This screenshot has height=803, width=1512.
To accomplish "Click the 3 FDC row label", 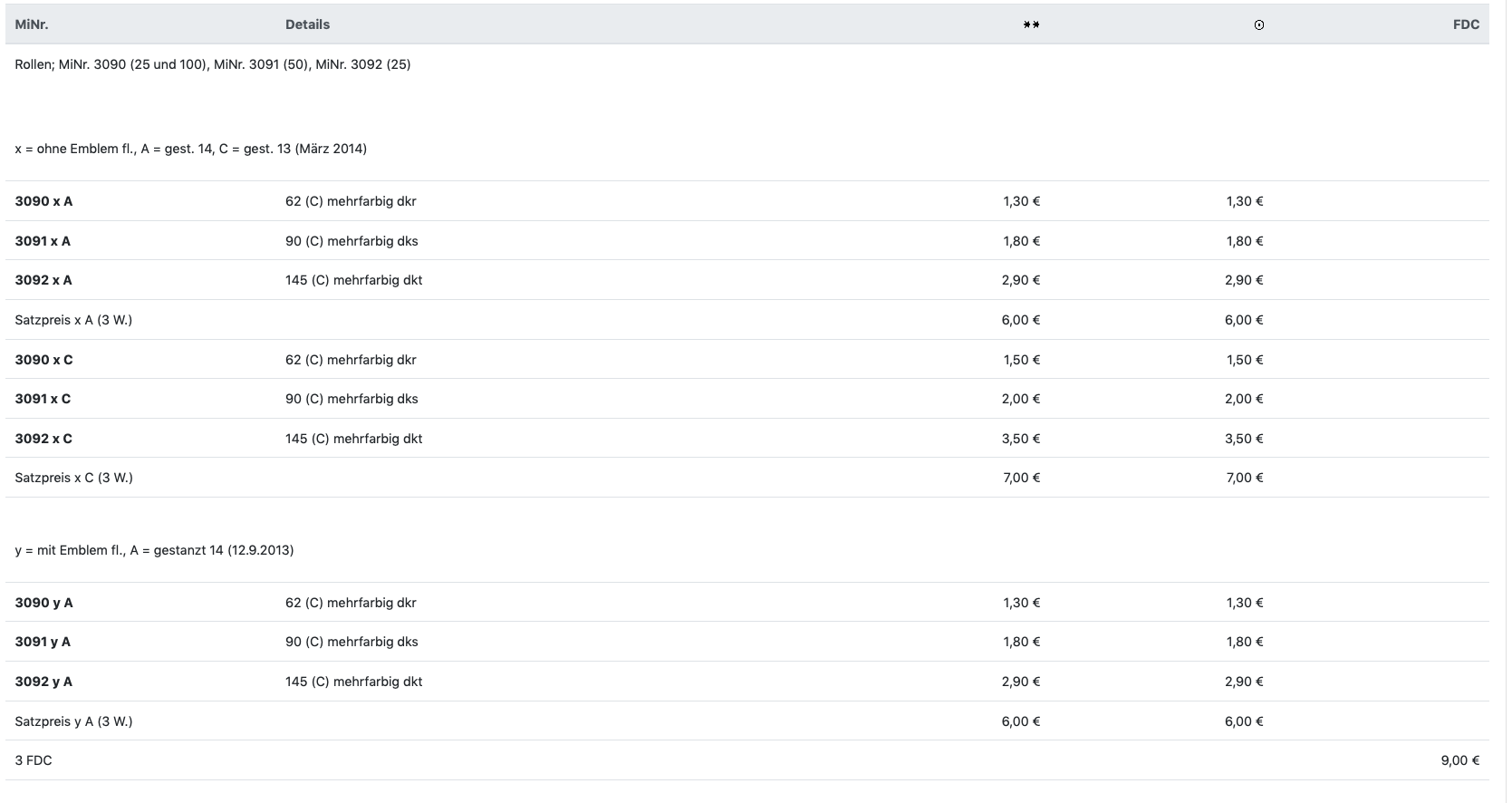I will click(34, 760).
